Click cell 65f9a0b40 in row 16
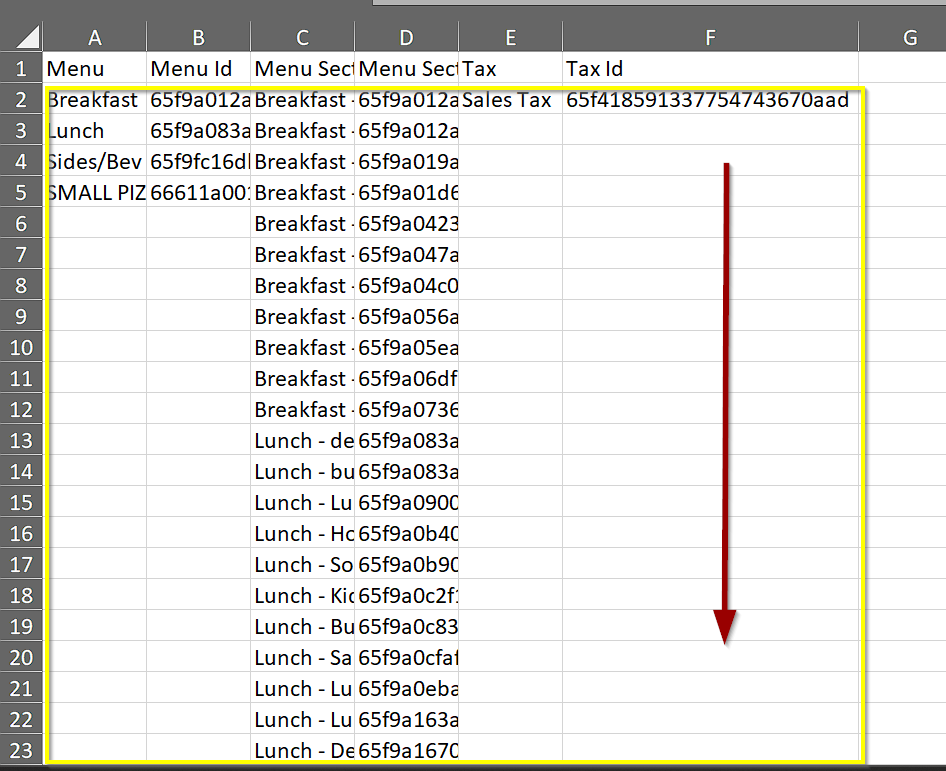Viewport: 946px width, 771px height. pos(407,533)
